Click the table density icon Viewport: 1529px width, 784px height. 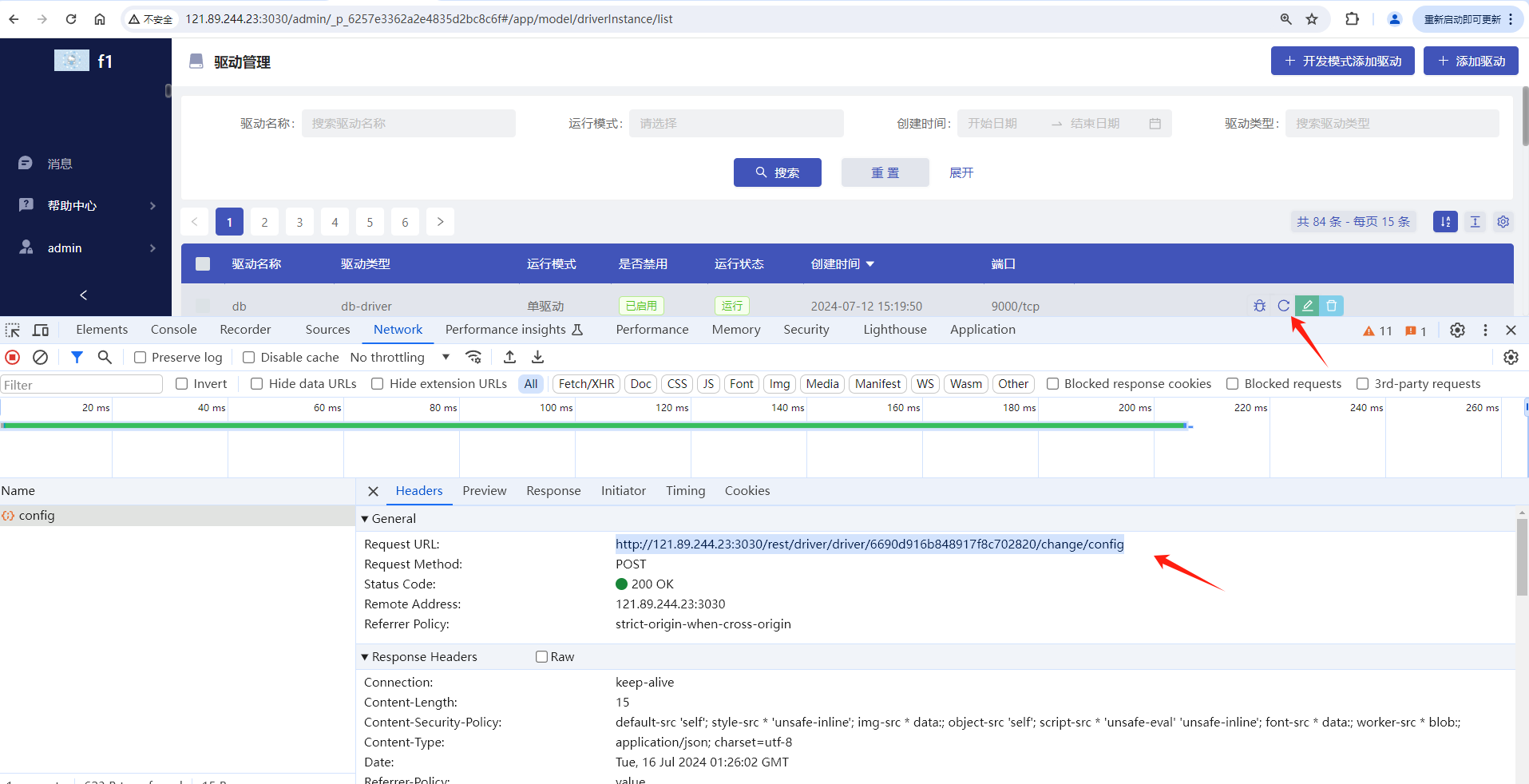click(1475, 222)
